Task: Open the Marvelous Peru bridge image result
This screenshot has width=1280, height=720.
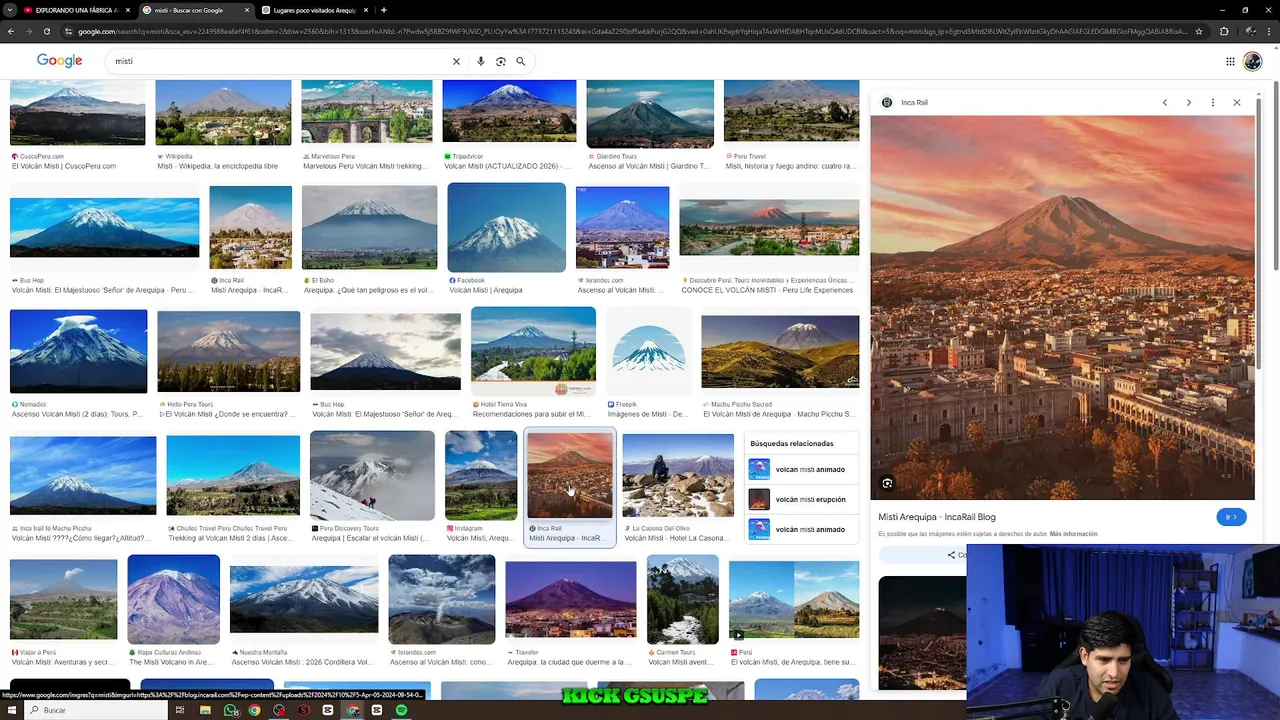Action: (x=367, y=112)
